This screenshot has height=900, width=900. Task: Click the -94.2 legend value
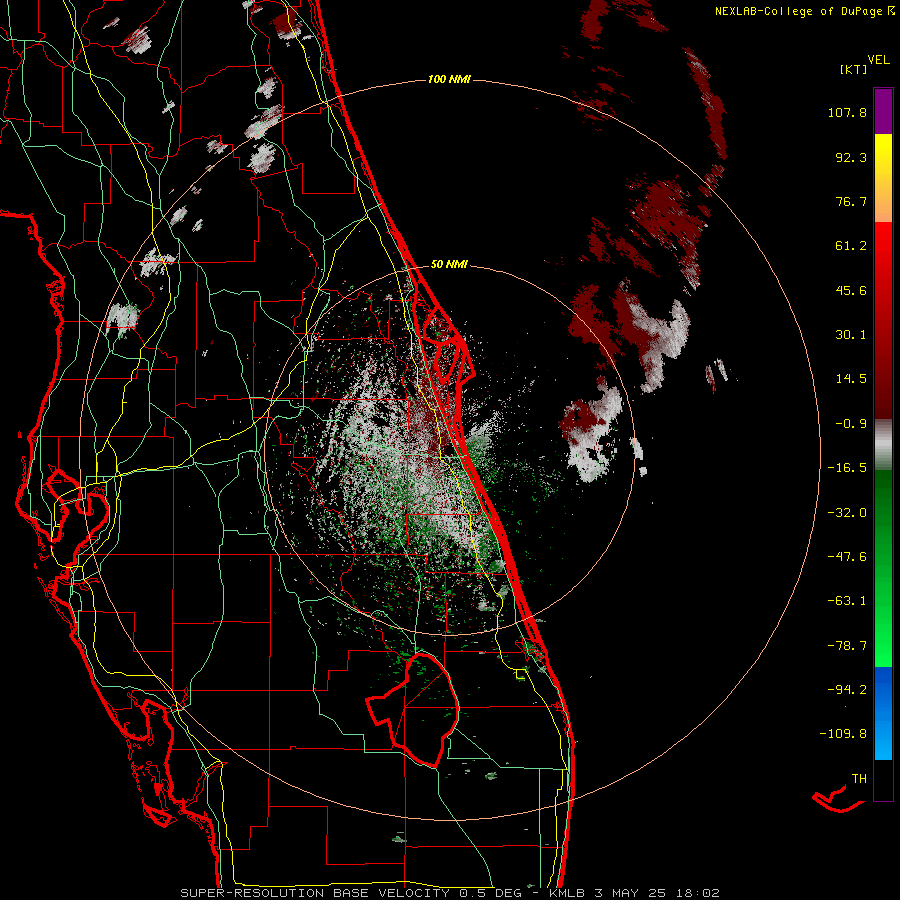click(847, 689)
